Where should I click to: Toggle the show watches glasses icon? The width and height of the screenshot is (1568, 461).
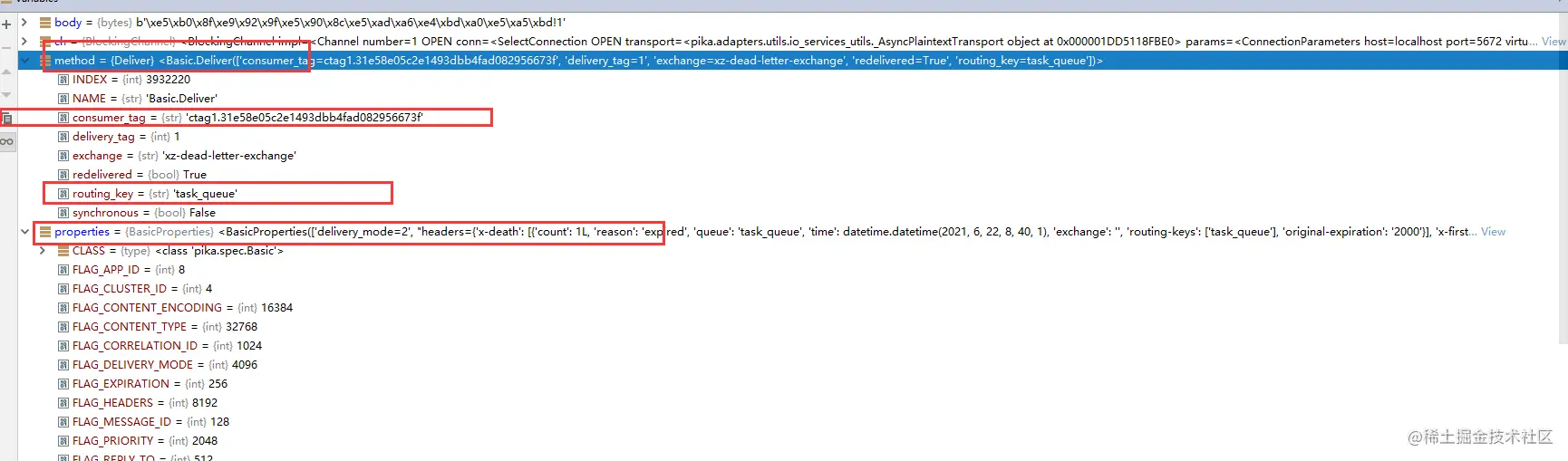(6, 141)
